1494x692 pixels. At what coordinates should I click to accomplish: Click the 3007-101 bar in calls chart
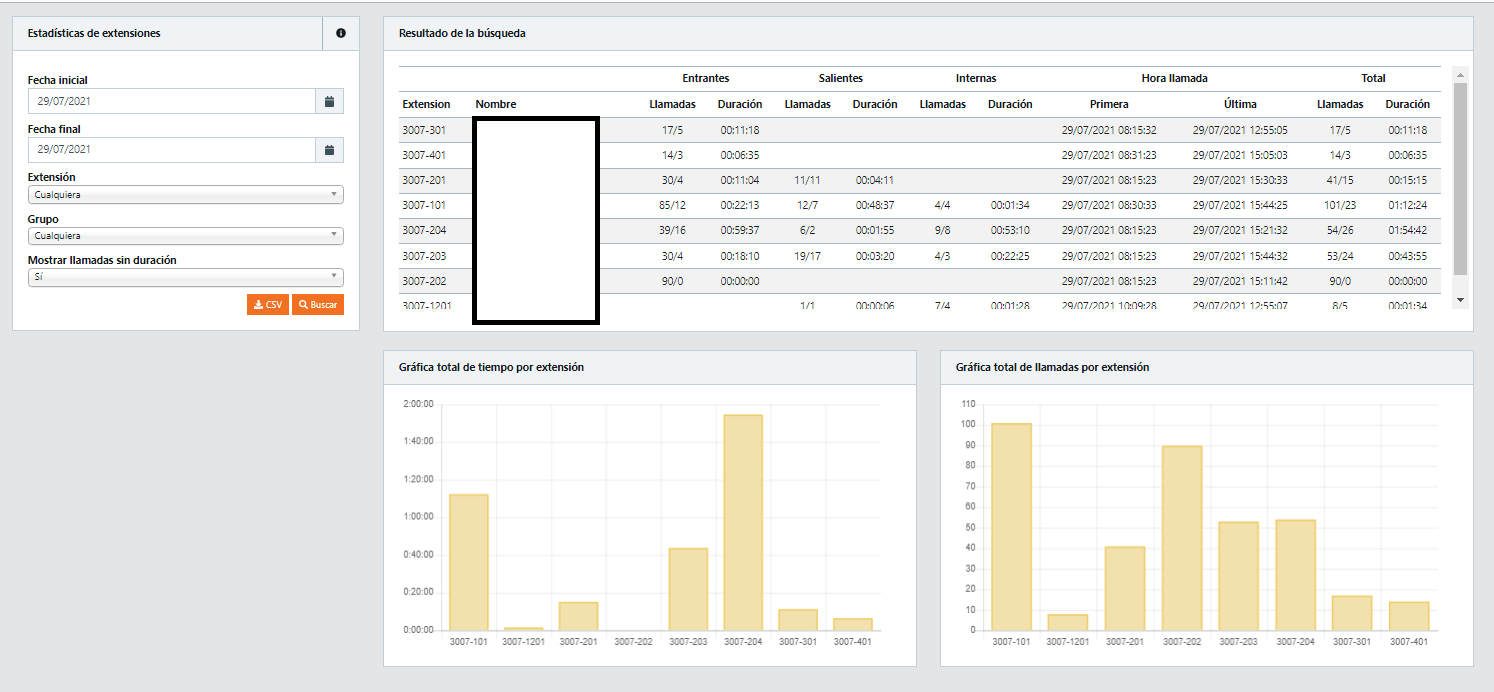tap(1011, 527)
